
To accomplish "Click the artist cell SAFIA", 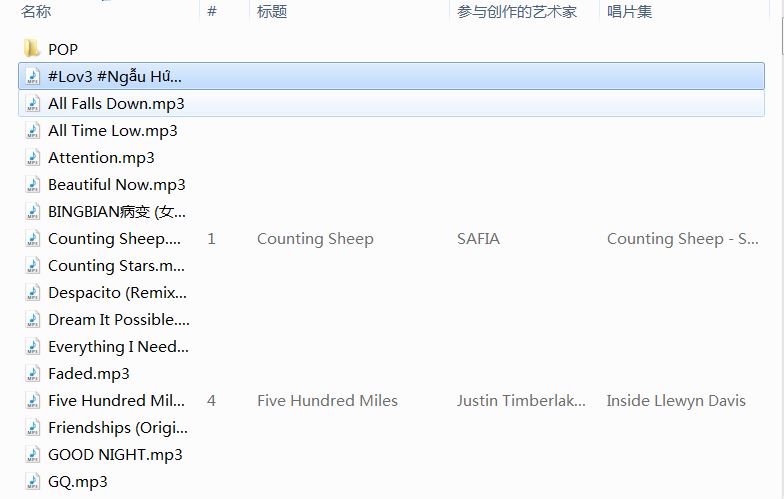I will (x=478, y=238).
